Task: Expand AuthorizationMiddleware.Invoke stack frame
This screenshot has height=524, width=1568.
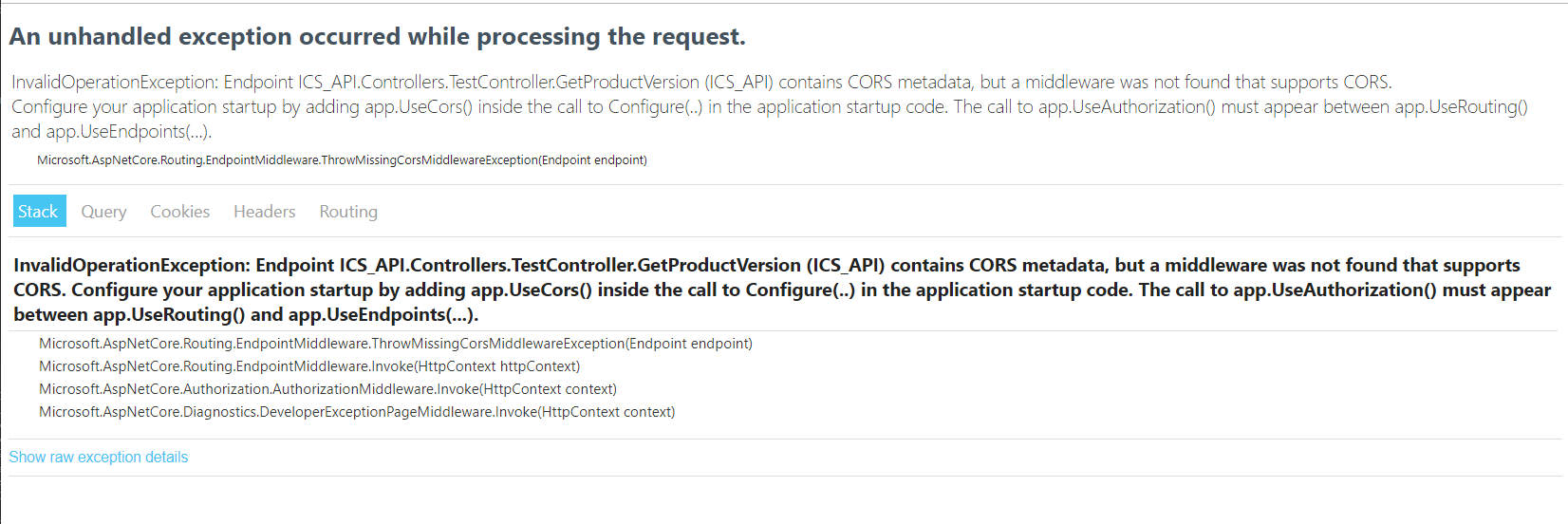Action: pos(327,389)
